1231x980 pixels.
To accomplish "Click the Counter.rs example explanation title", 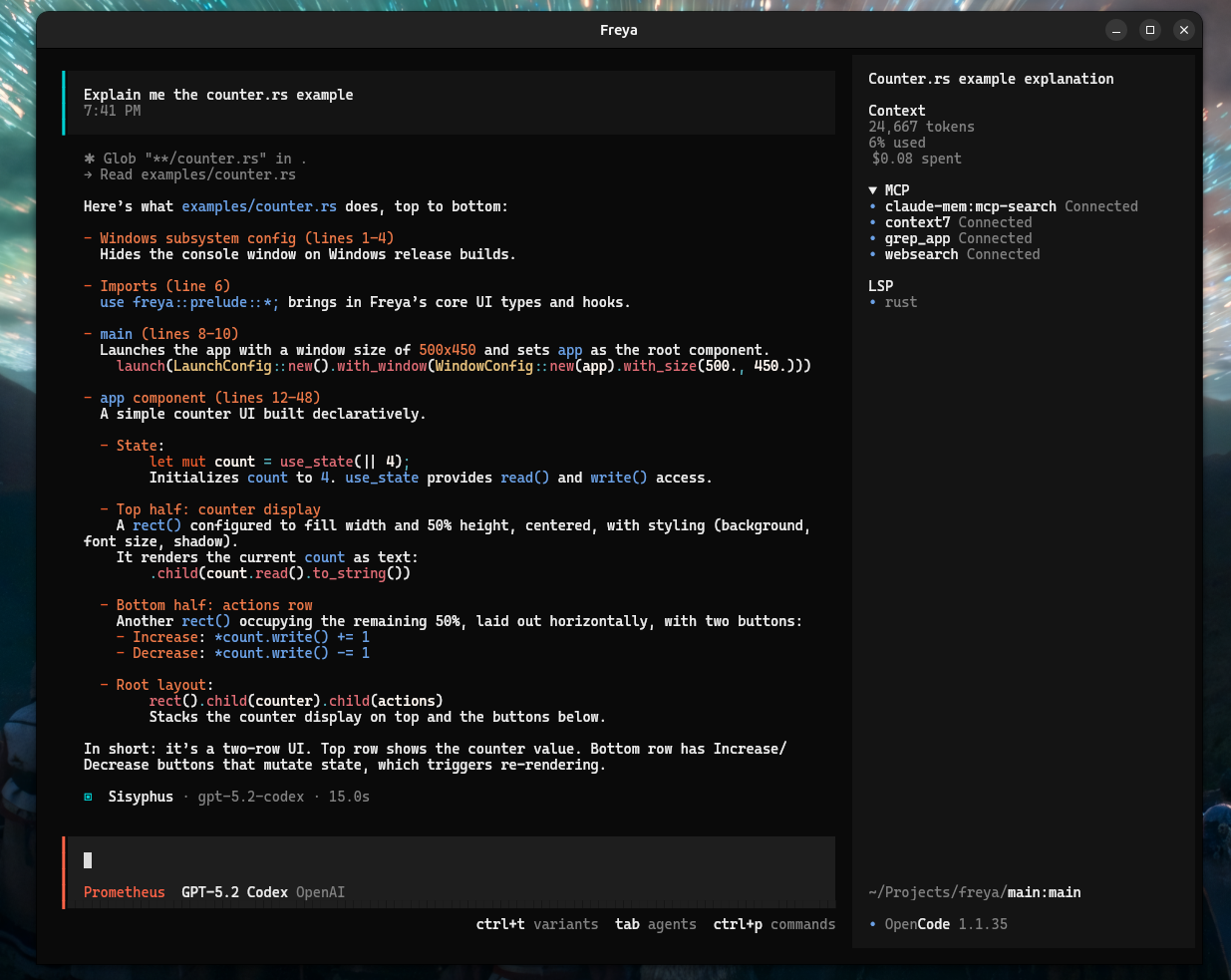I will (991, 79).
